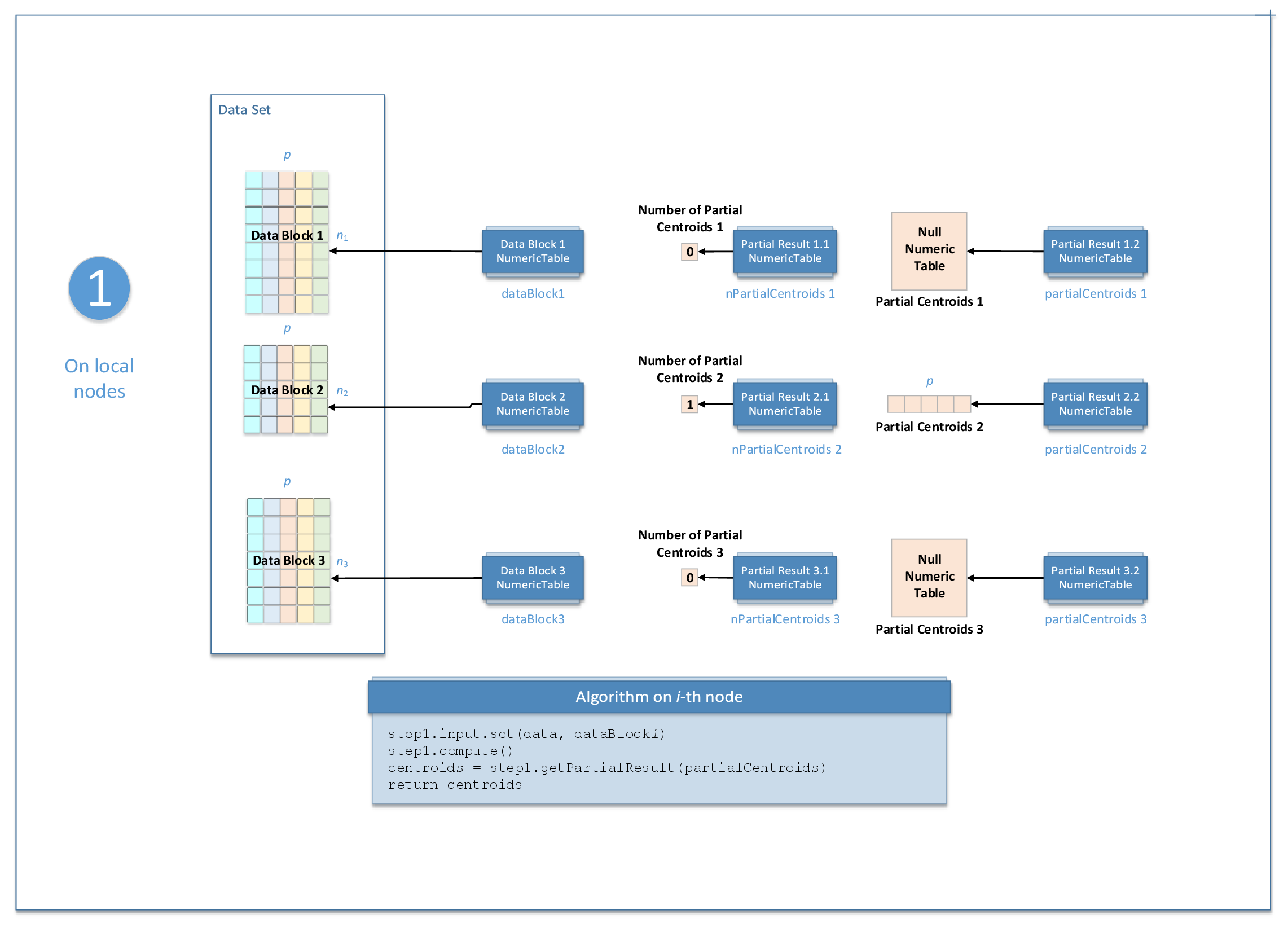Image resolution: width=1288 pixels, height=932 pixels.
Task: Click the Null Numeric Table above Partial Centroids 1
Action: [x=929, y=250]
